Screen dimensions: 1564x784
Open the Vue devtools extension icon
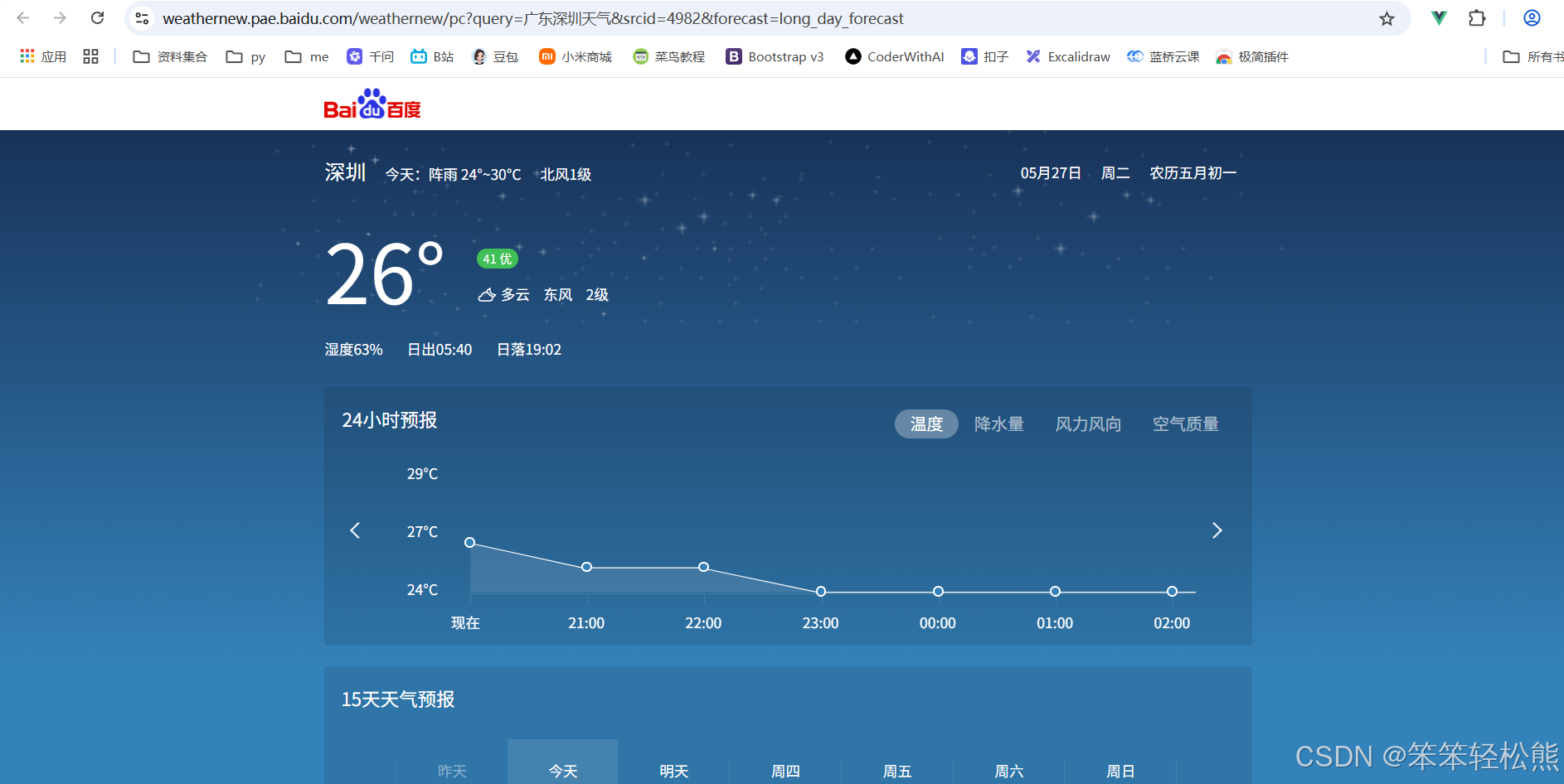click(1439, 18)
